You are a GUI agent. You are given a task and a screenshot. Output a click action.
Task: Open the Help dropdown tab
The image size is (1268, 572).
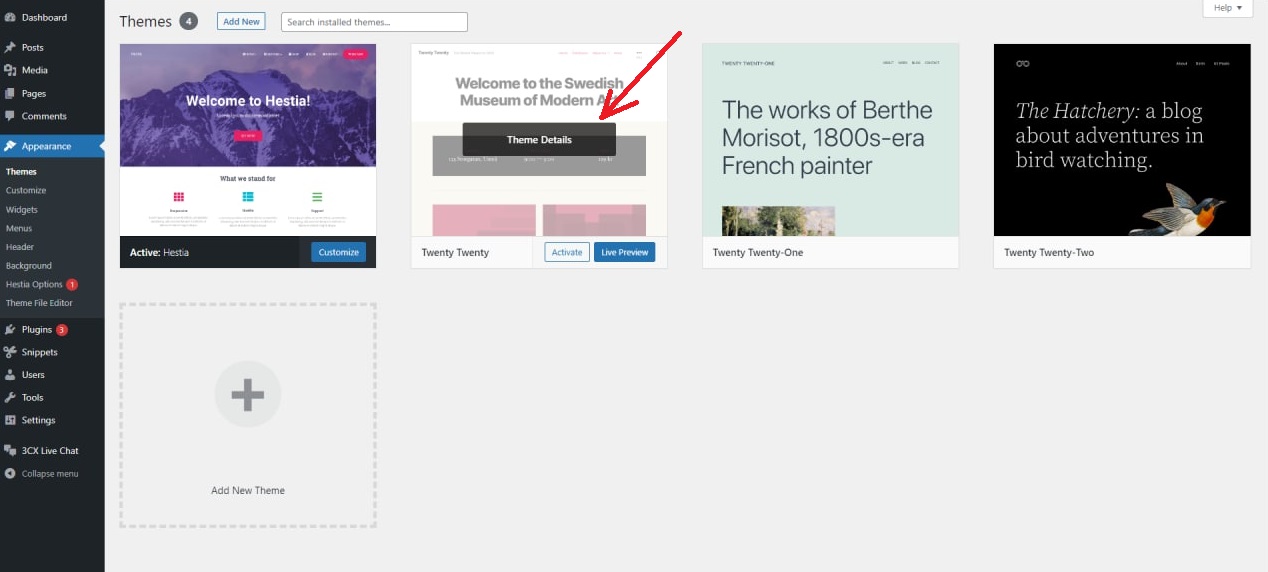[1227, 8]
